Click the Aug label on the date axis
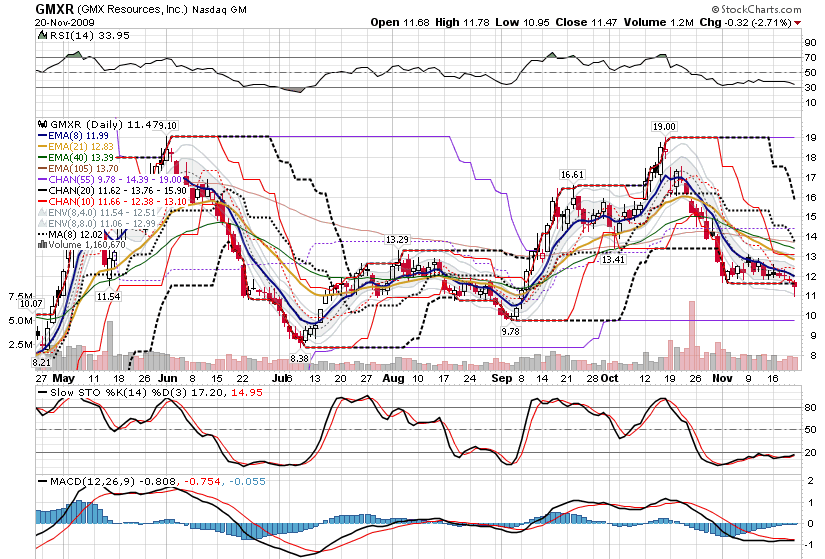The width and height of the screenshot is (825, 559). click(x=393, y=378)
